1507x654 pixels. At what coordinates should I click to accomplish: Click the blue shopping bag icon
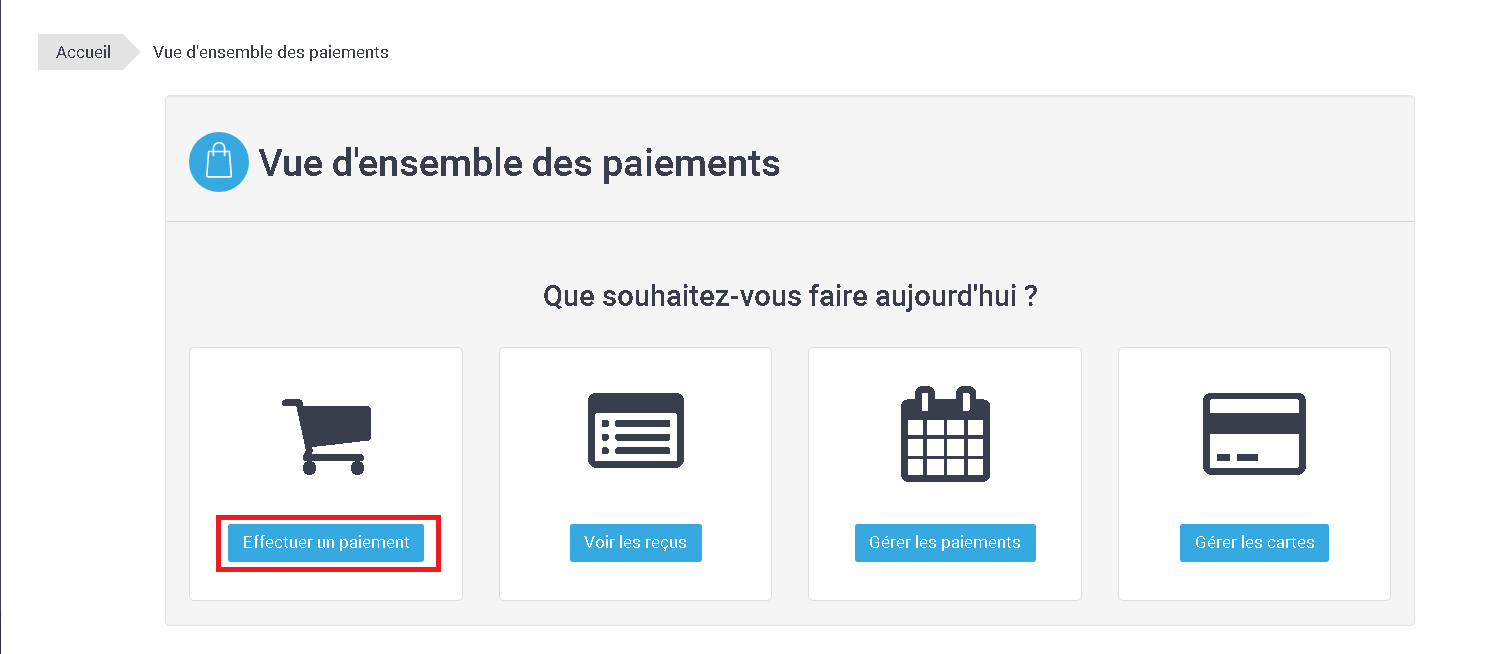(x=219, y=162)
